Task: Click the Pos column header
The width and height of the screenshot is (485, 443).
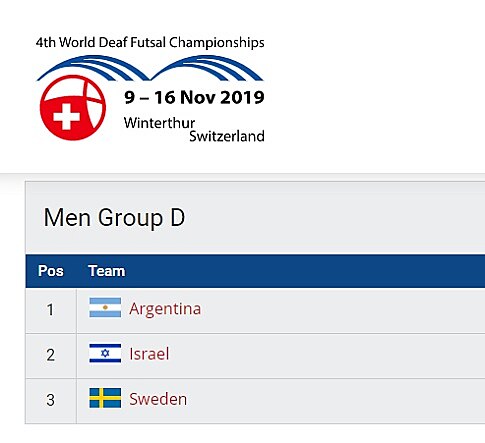Action: coord(51,271)
